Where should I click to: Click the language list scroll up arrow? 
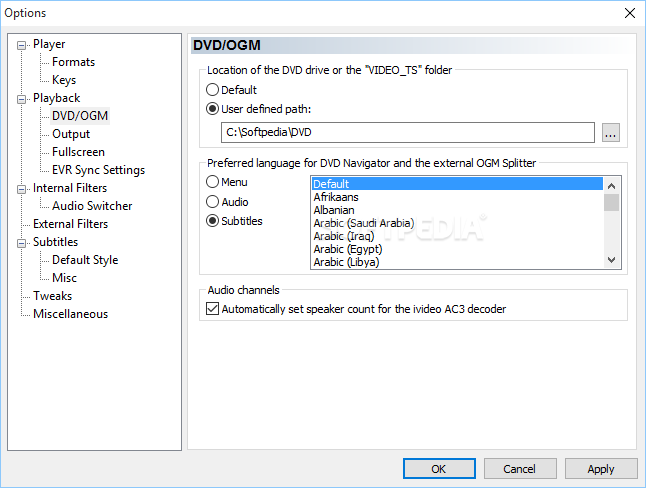611,186
